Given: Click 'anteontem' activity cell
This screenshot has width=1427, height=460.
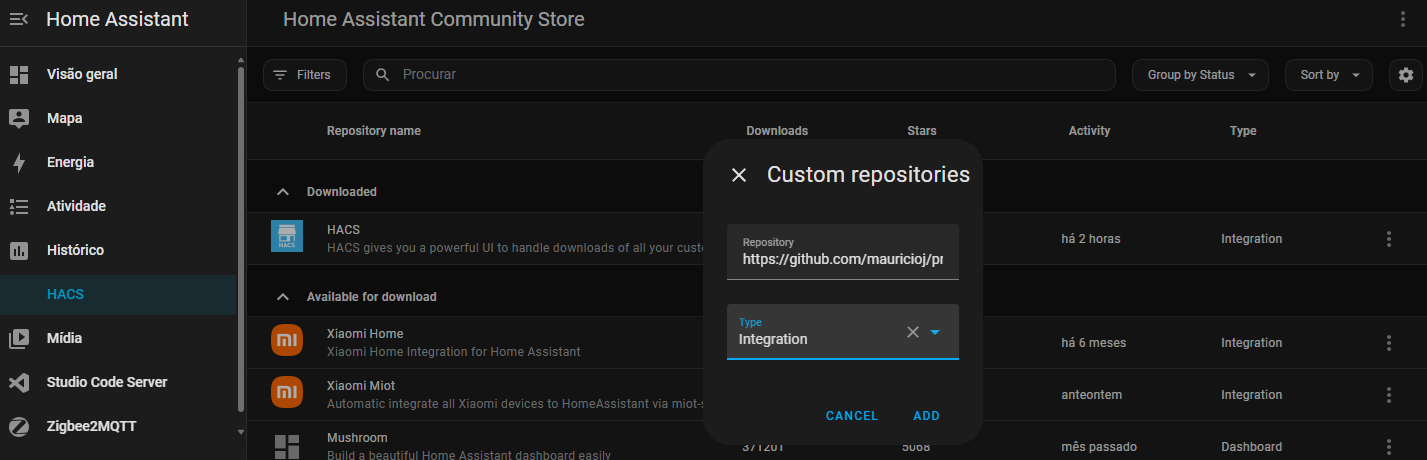Looking at the screenshot, I should [x=1091, y=395].
